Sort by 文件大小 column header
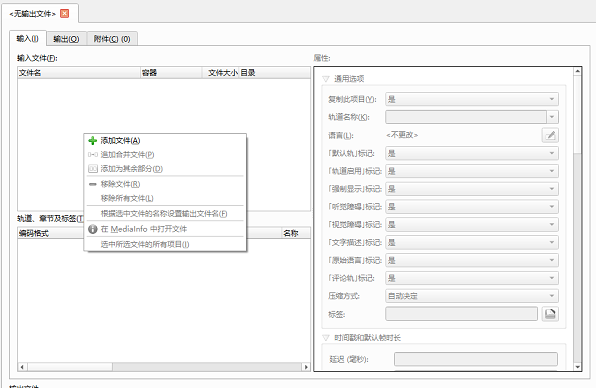Image resolution: width=596 pixels, height=388 pixels. pos(220,73)
